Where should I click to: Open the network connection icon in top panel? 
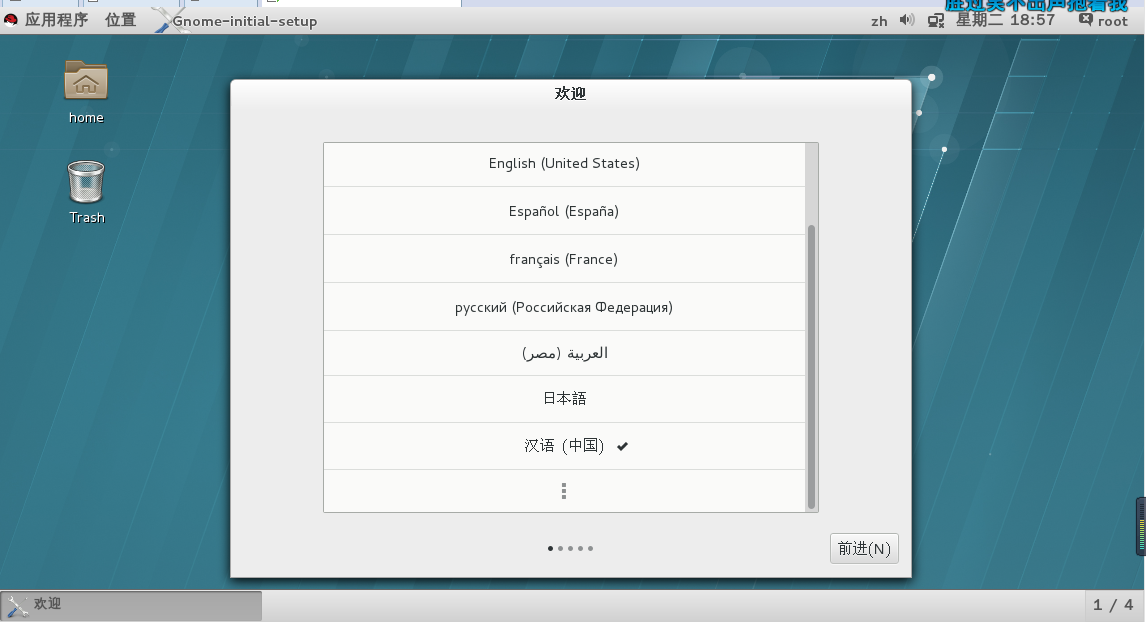pyautogui.click(x=936, y=20)
